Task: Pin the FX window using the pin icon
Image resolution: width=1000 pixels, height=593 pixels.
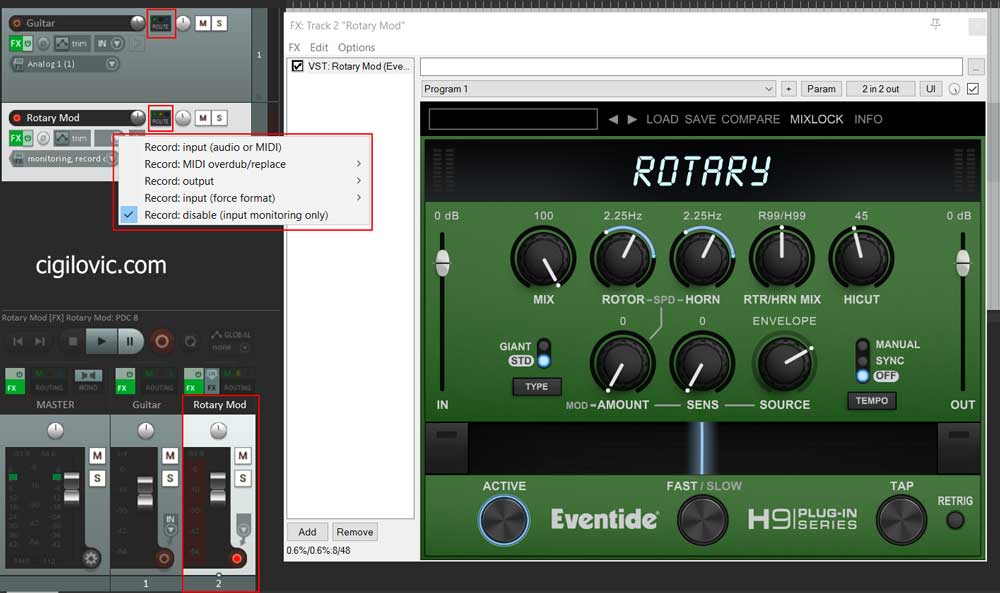Action: [935, 23]
